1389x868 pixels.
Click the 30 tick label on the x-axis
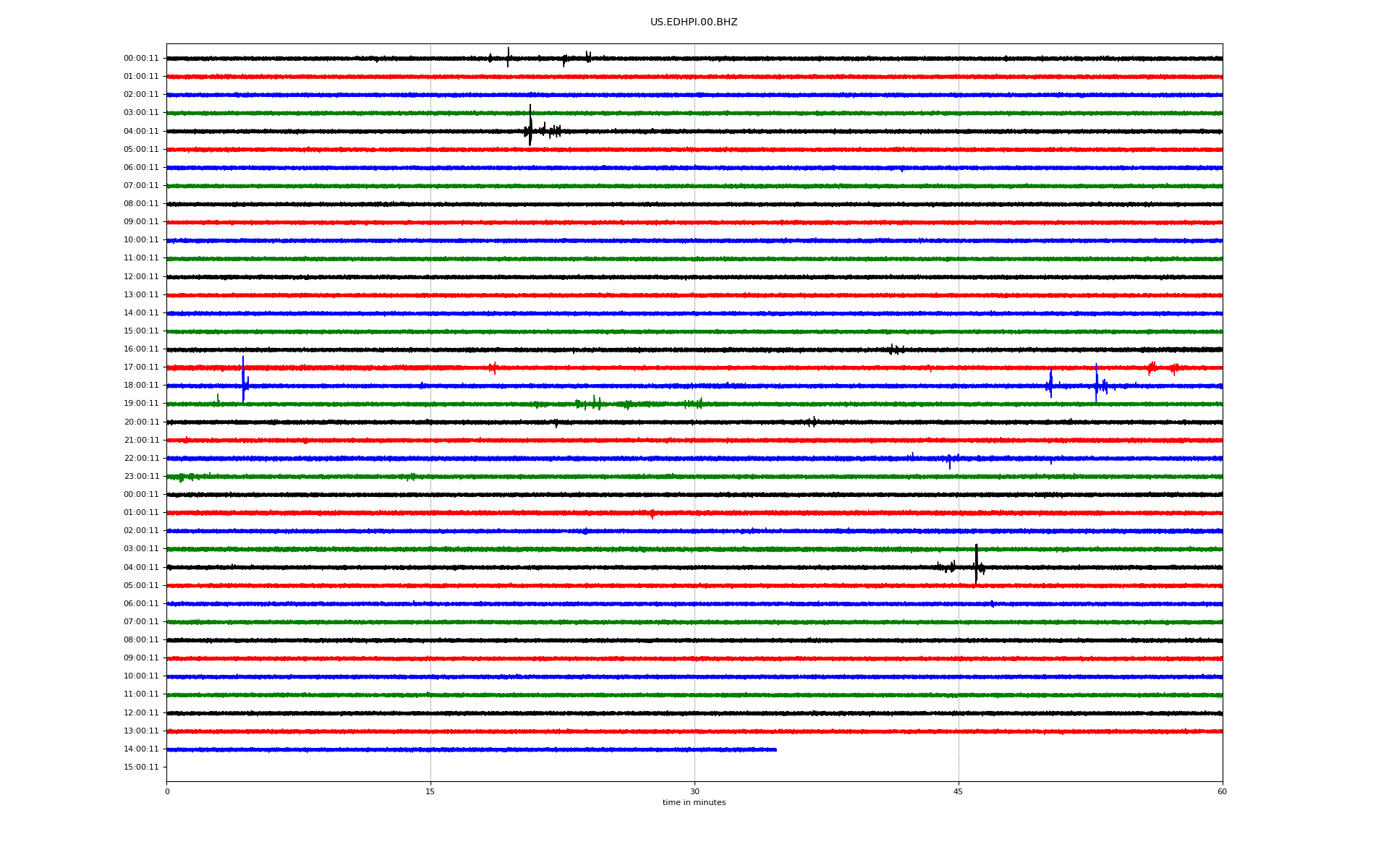tap(694, 791)
